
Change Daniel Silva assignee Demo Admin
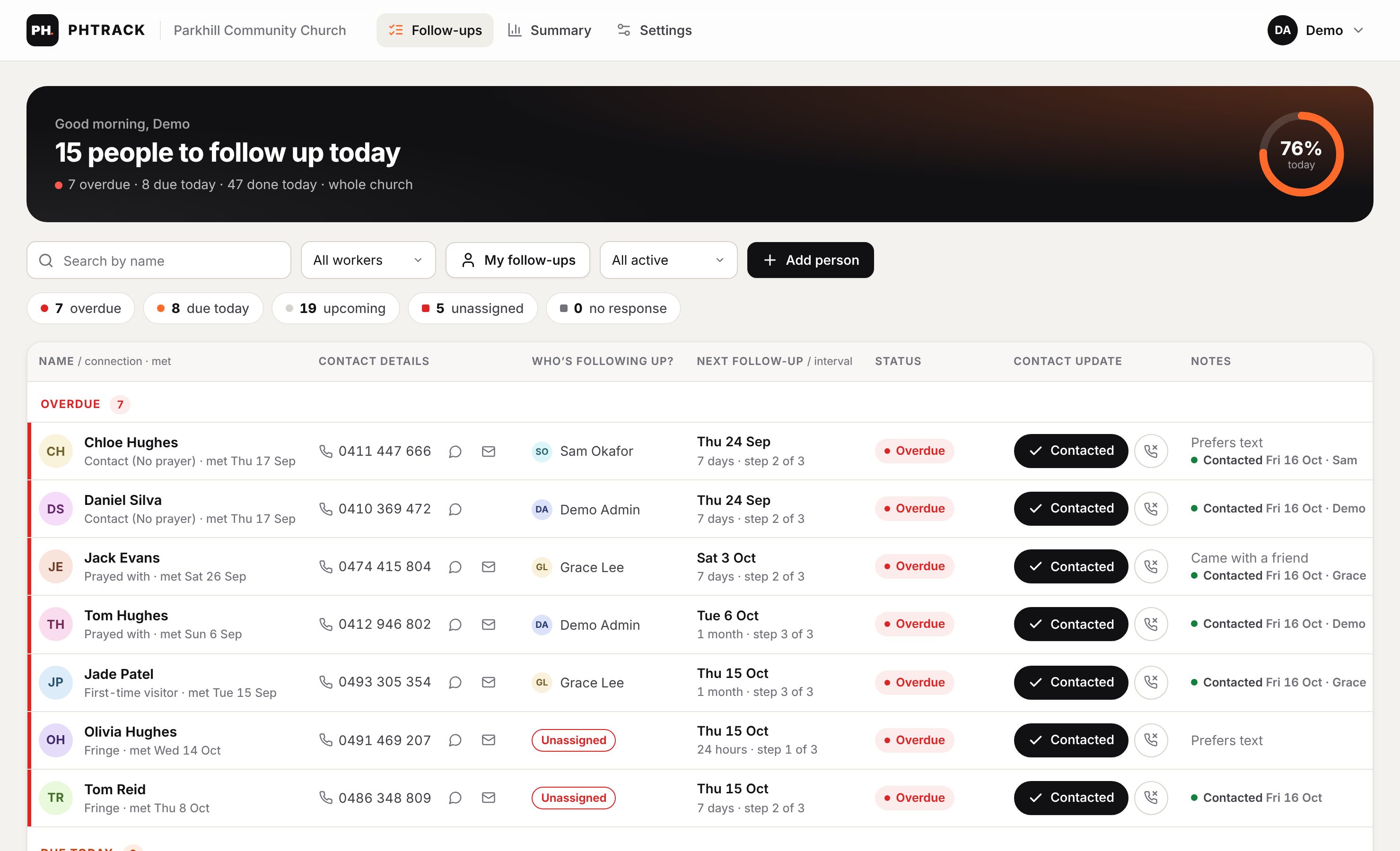pyautogui.click(x=586, y=510)
